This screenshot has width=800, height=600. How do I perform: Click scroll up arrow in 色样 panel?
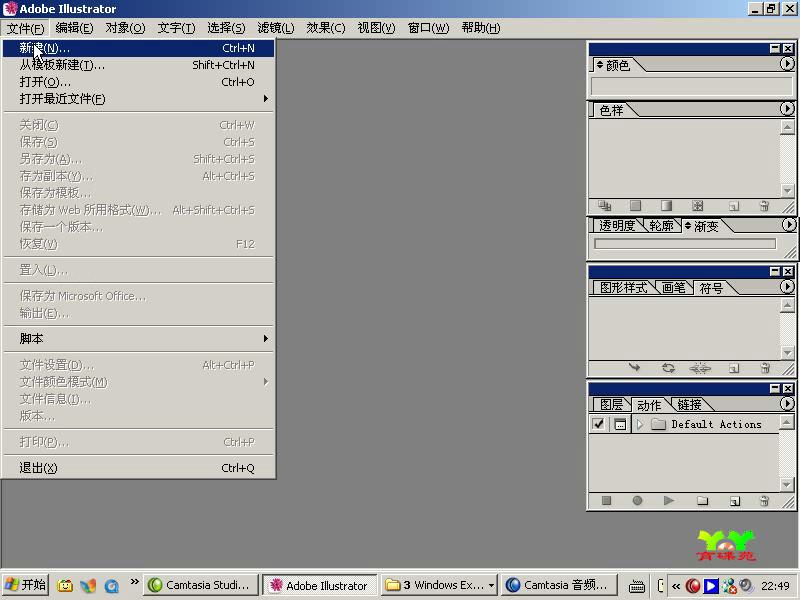[x=787, y=127]
